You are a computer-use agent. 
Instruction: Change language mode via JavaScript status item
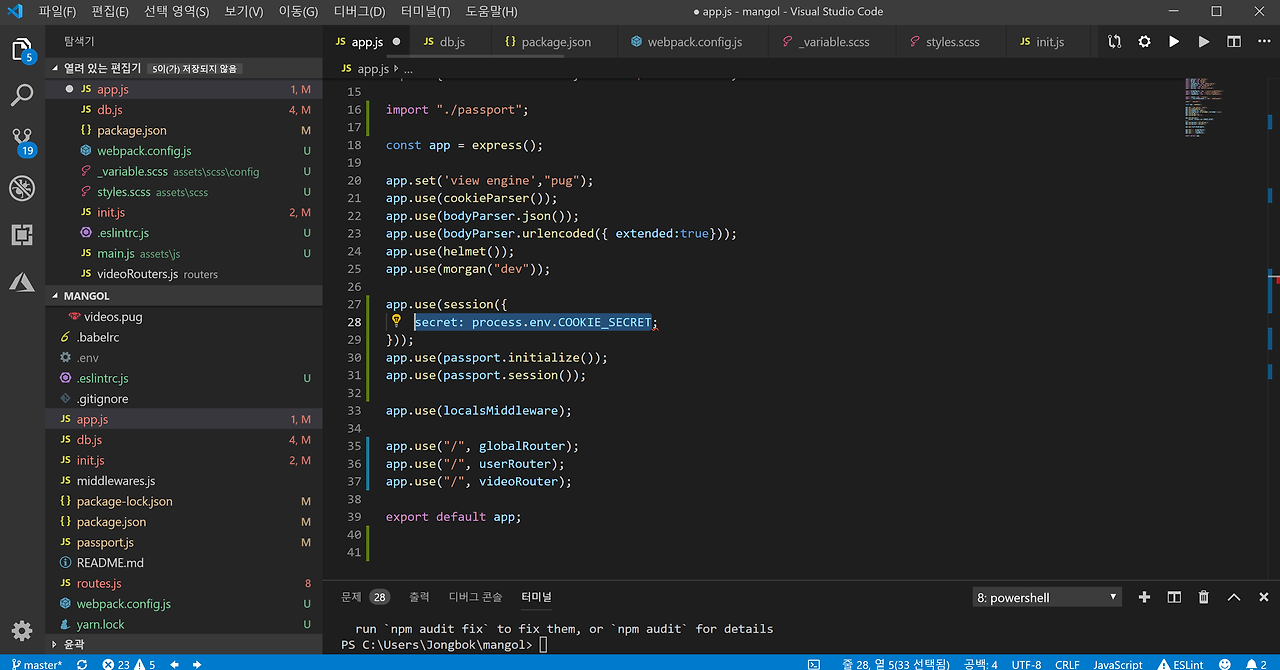(x=1117, y=664)
